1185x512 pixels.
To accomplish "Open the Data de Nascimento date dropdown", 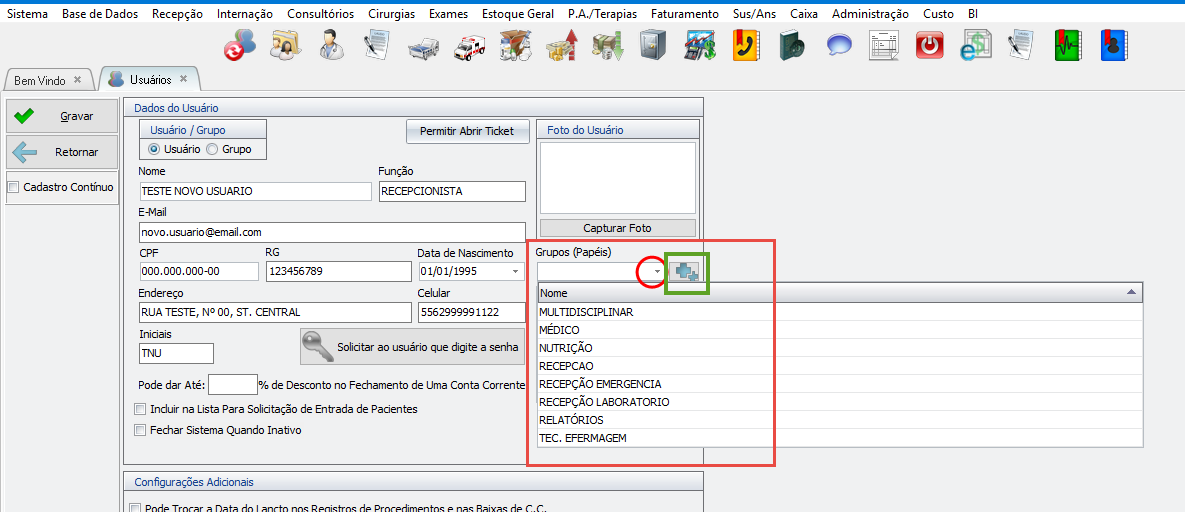I will pos(516,272).
